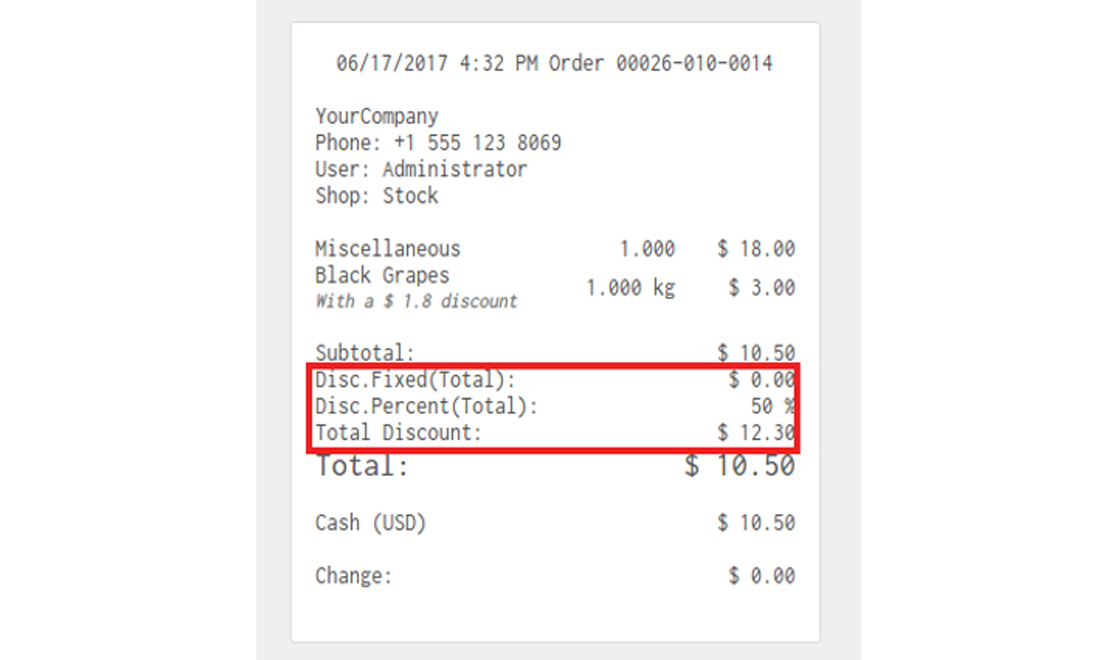Click the Total Discount amount $ 12.30
This screenshot has height=660, width=1114.
click(x=756, y=433)
